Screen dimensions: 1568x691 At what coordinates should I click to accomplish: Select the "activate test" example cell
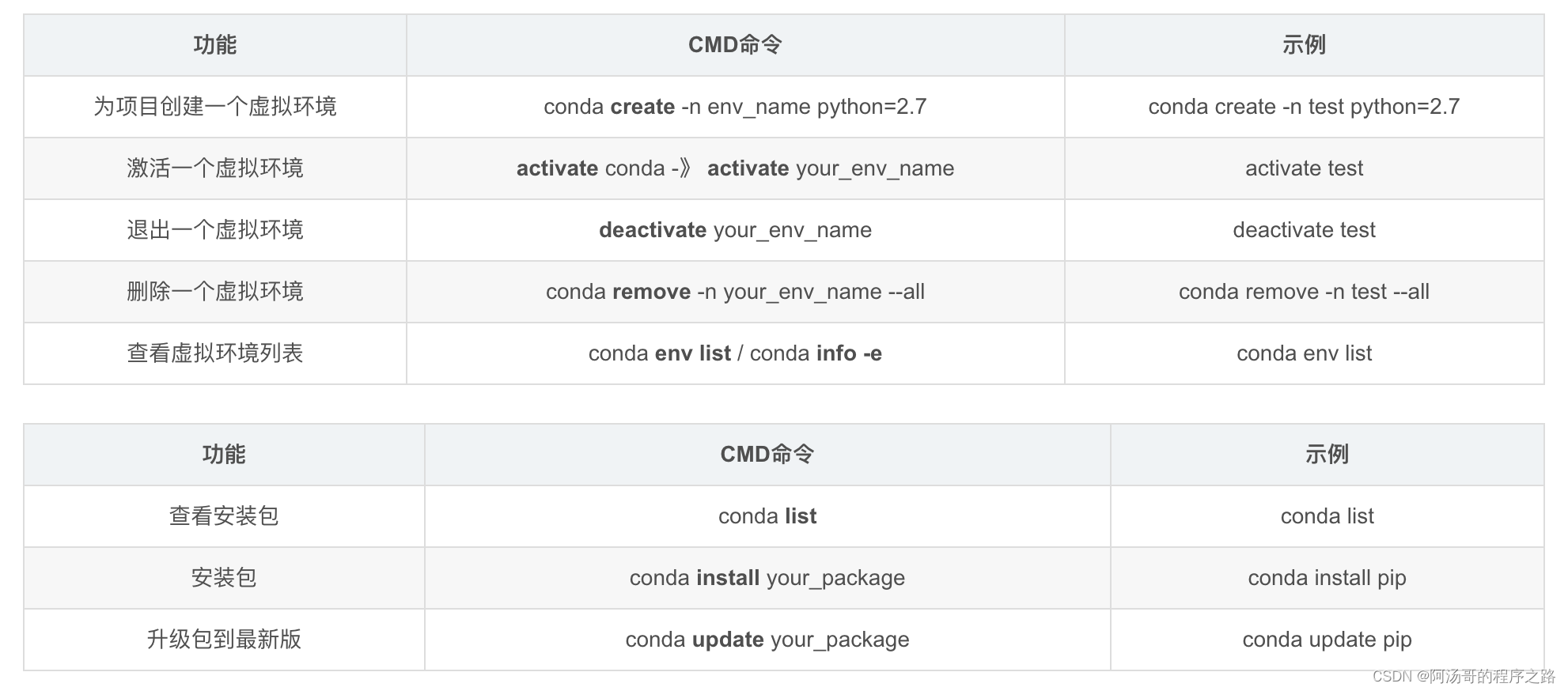[x=1304, y=168]
